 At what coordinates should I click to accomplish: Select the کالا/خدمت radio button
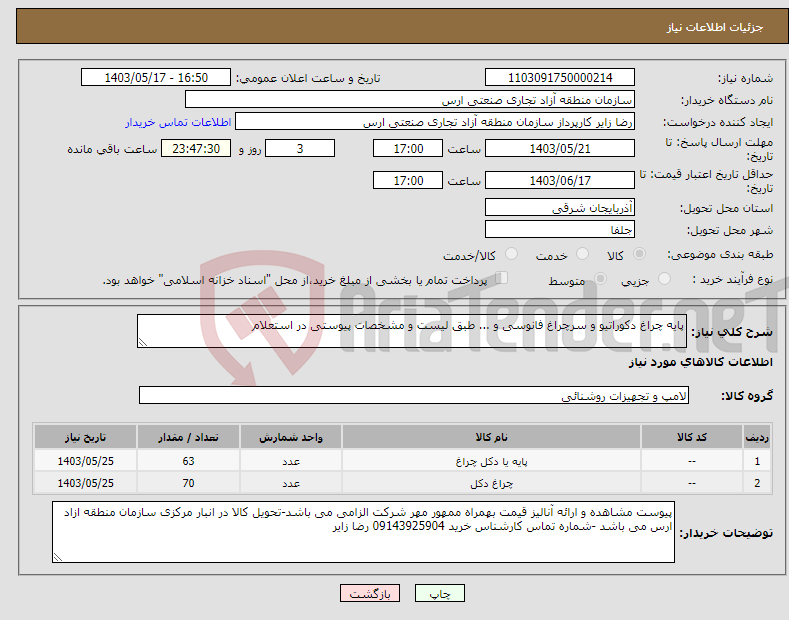tap(511, 254)
